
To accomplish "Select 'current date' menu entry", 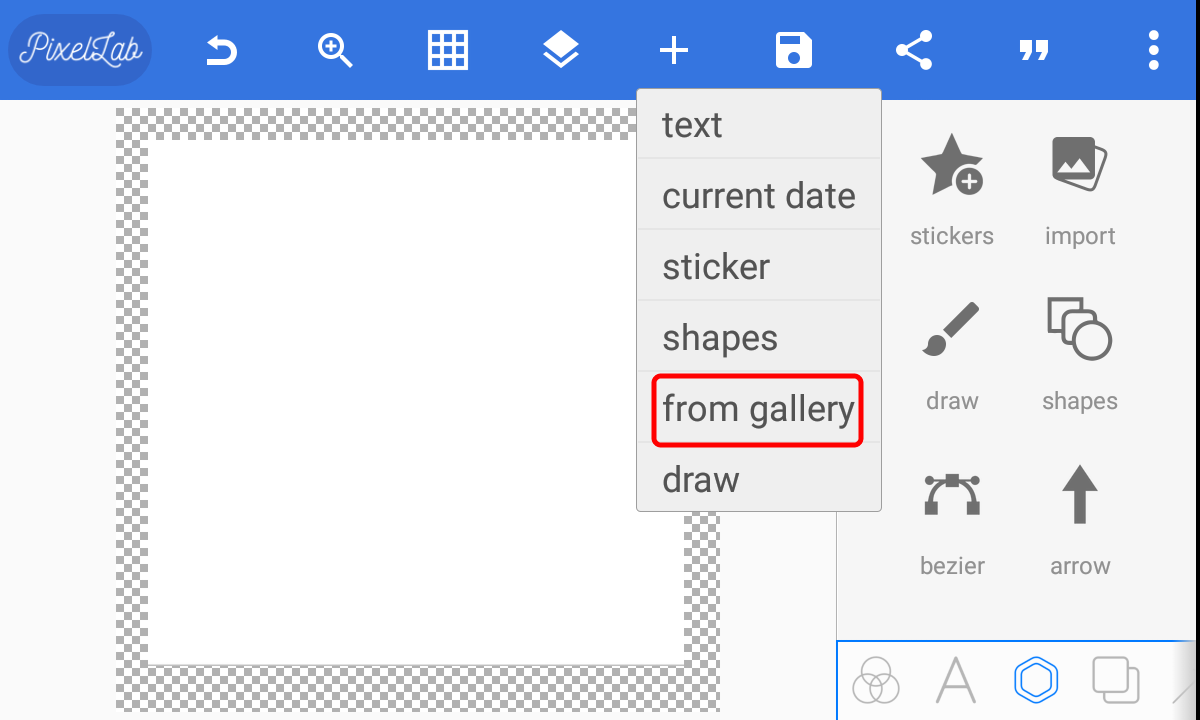I will pos(758,196).
